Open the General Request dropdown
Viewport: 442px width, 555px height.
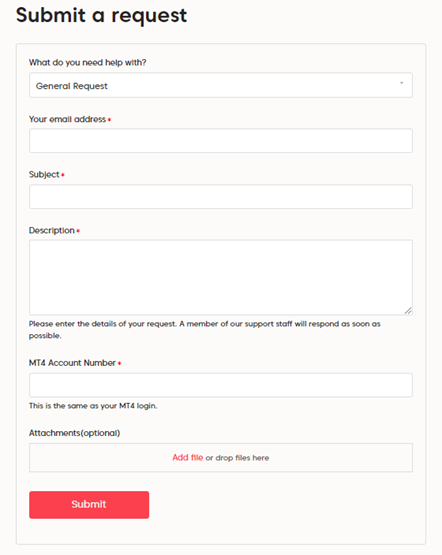[221, 85]
